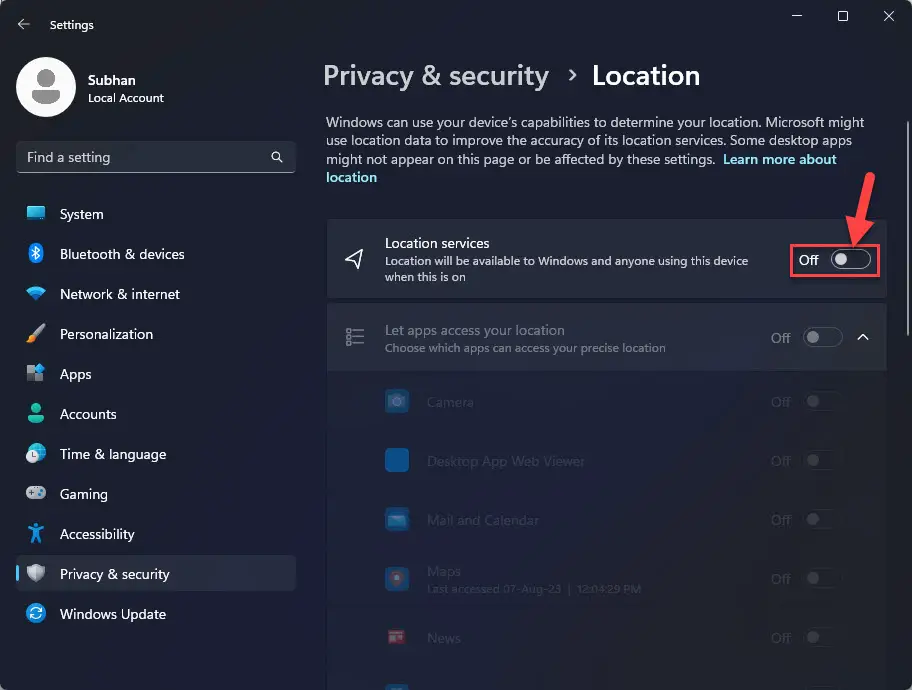Click the Mail and Calendar icon
The image size is (912, 690).
(397, 520)
